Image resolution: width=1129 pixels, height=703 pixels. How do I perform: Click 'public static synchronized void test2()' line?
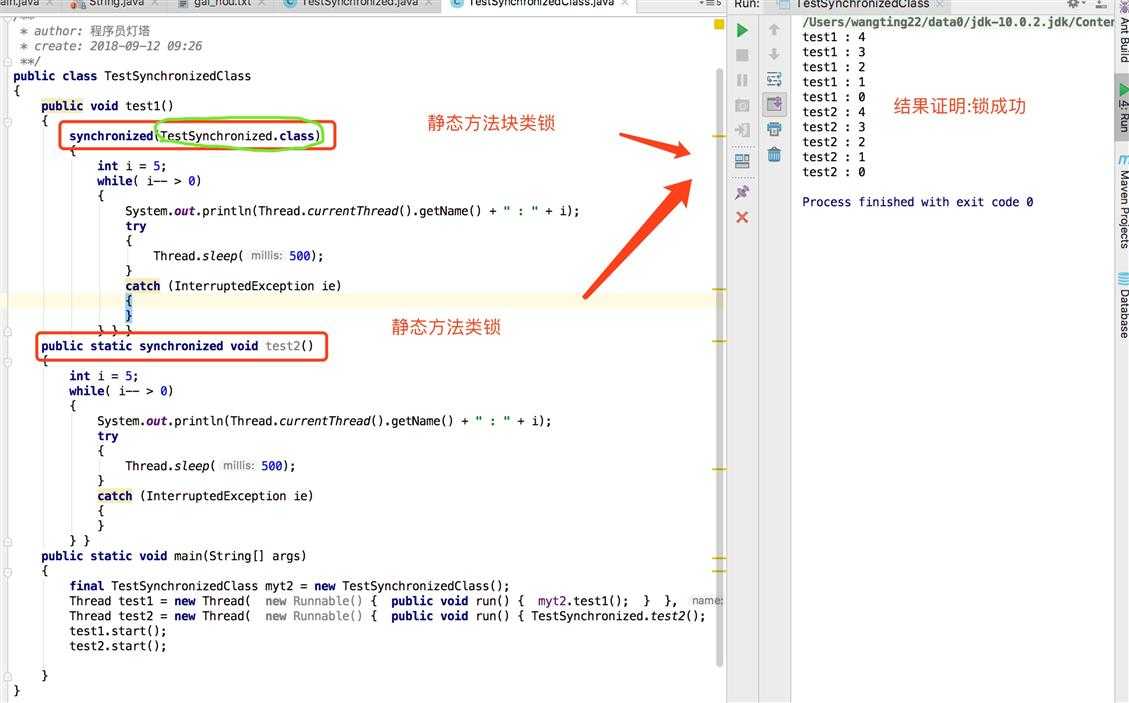(177, 346)
